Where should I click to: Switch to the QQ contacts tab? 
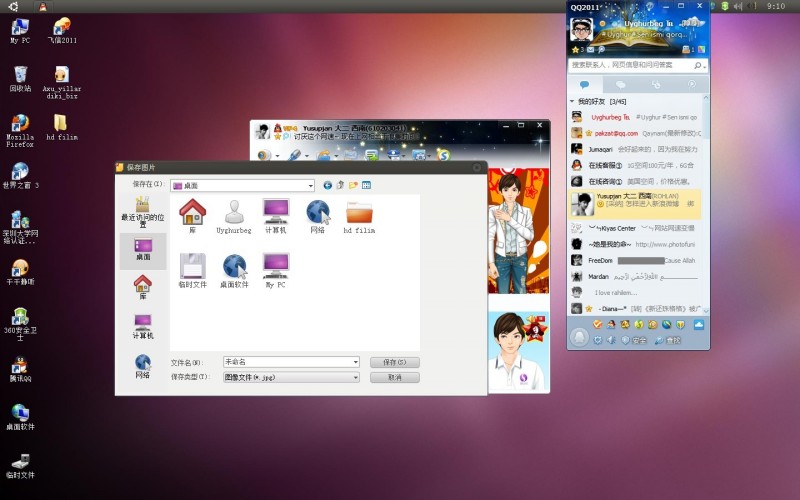tap(585, 84)
